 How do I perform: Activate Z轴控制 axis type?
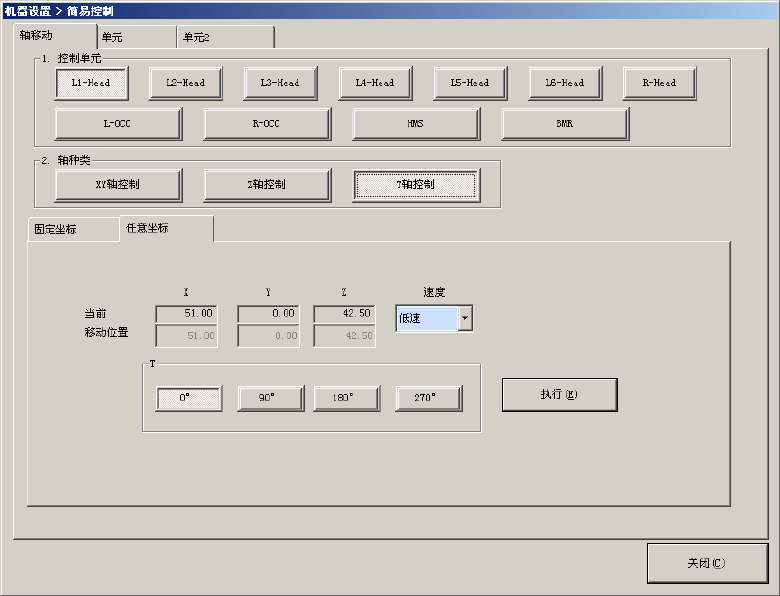[x=267, y=185]
